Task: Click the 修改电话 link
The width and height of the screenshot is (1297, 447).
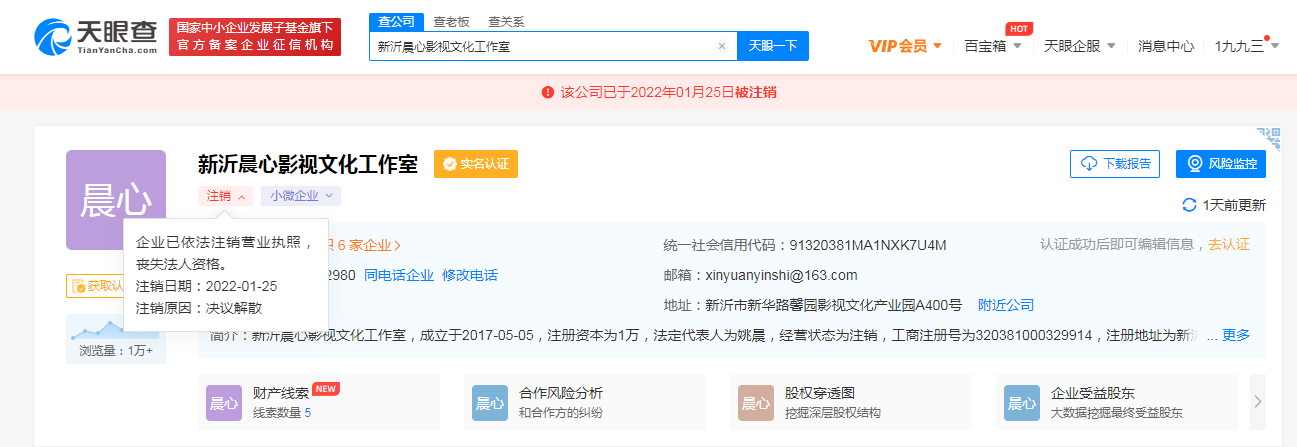Action: click(x=470, y=275)
